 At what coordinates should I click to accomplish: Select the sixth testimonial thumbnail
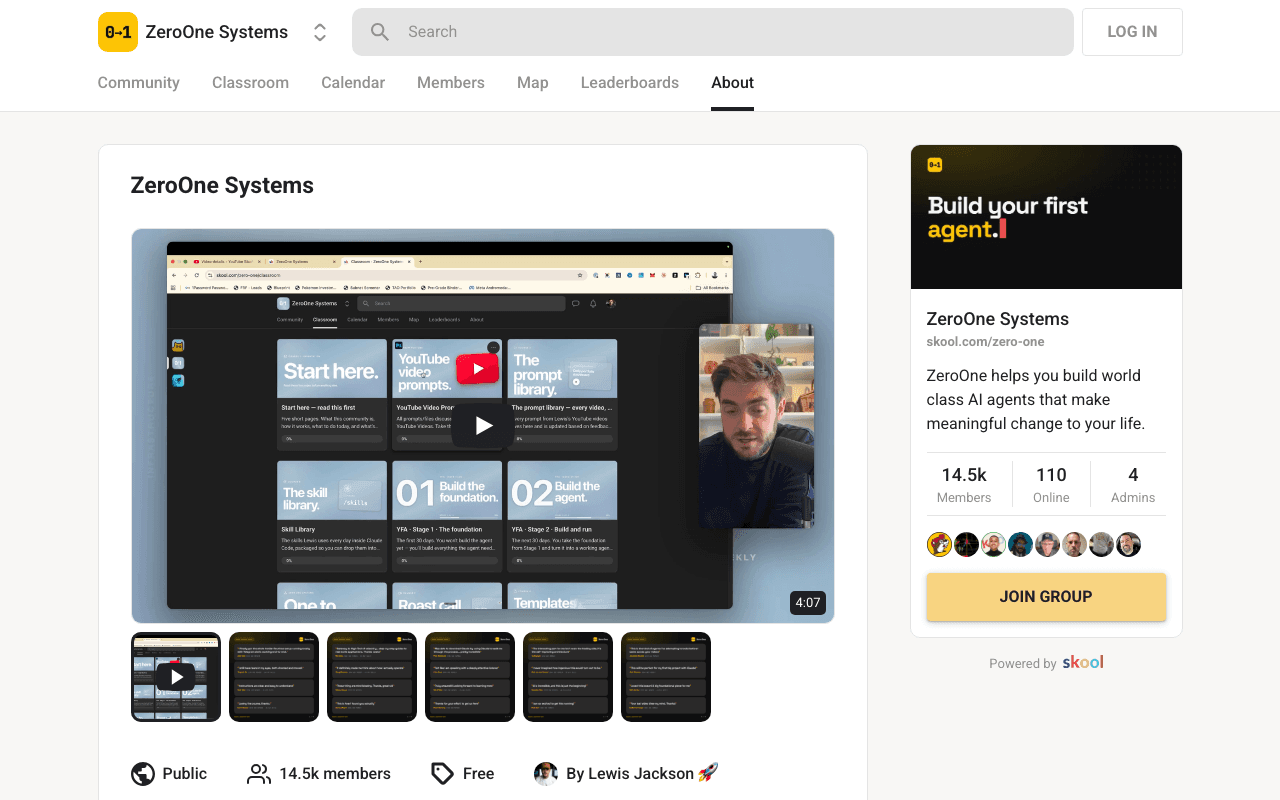tap(666, 677)
